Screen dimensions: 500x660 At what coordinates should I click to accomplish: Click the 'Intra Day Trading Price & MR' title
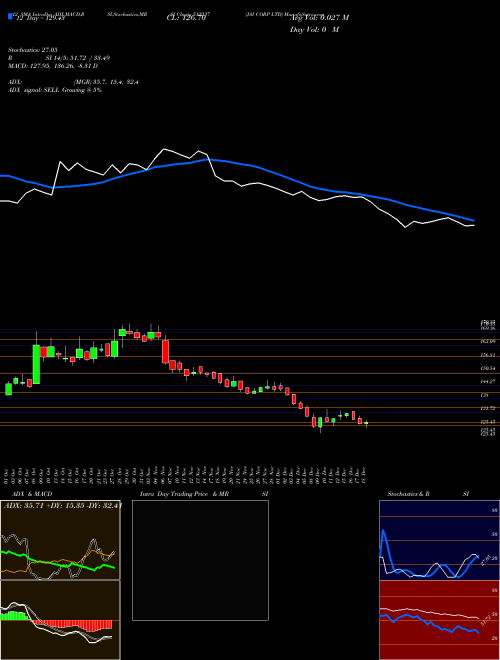point(184,494)
